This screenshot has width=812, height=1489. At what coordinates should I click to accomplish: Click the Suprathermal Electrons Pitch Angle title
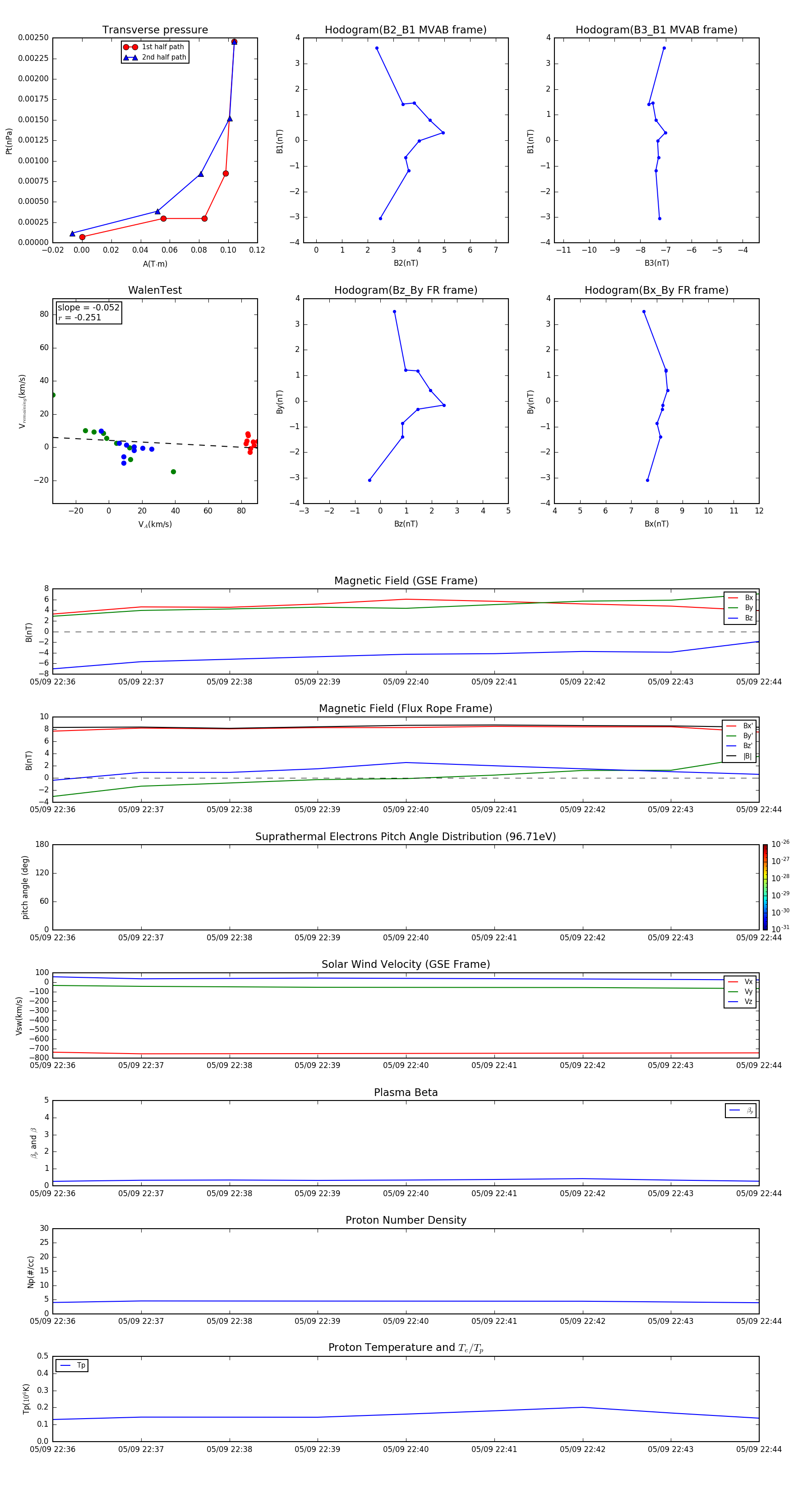coord(406,837)
